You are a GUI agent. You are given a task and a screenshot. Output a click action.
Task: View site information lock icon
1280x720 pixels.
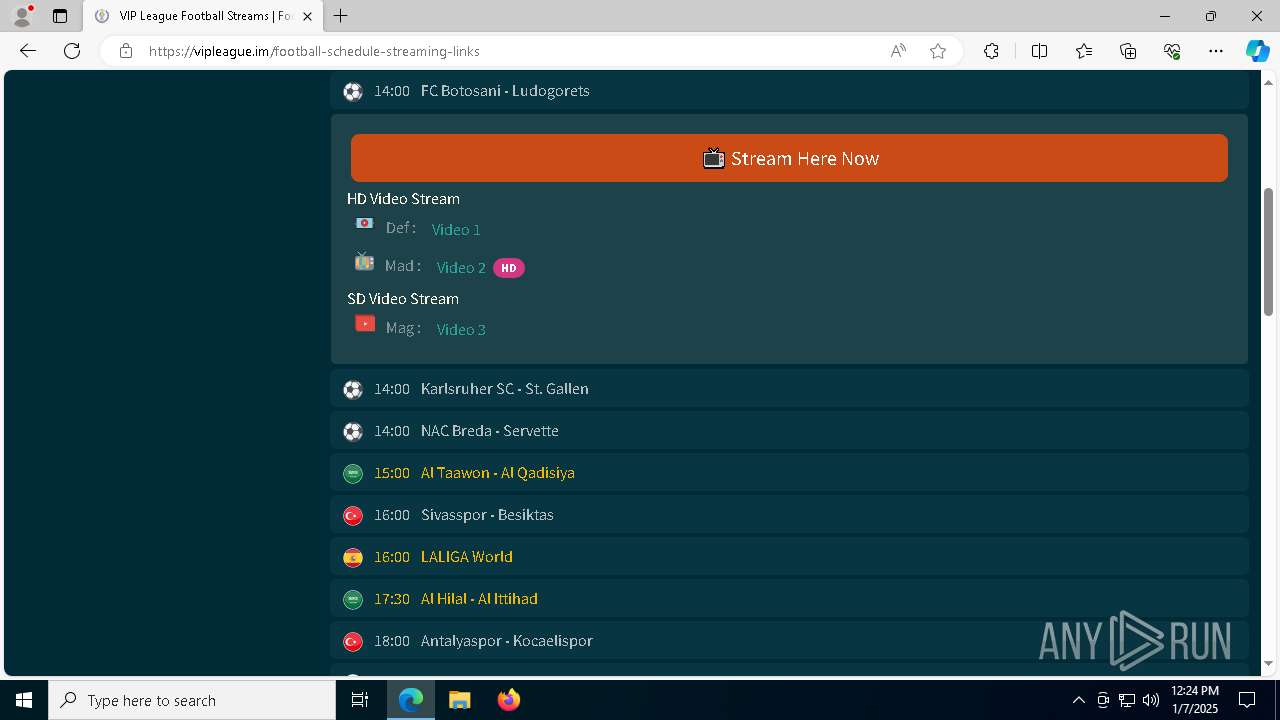[x=125, y=51]
